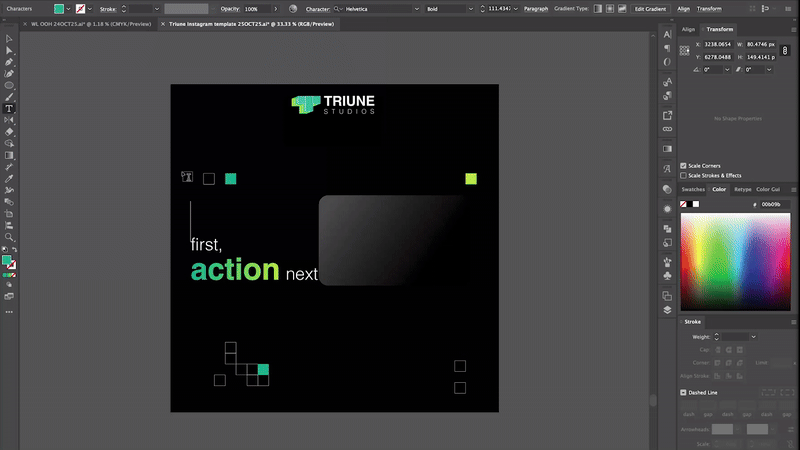Switch to WL OOH 24OCT25.ai document tab
Screen dimensions: 800x450
click(91, 24)
